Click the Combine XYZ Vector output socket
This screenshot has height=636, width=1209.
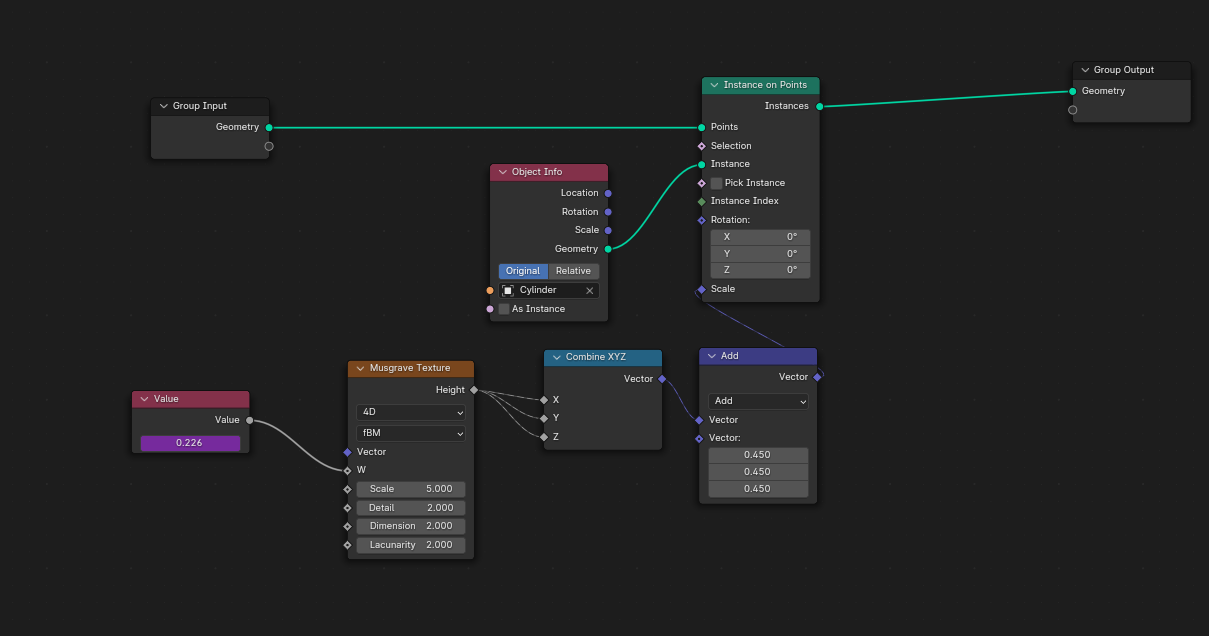[662, 379]
